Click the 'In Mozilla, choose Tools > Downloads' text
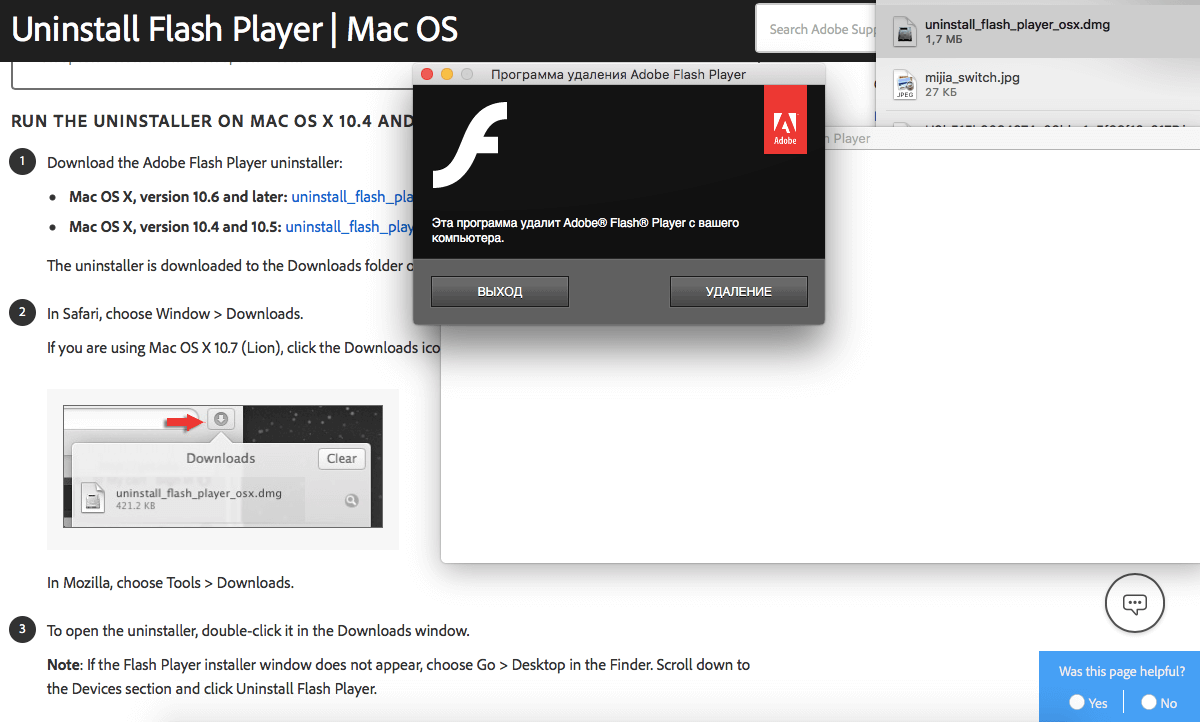This screenshot has height=722, width=1200. click(170, 582)
